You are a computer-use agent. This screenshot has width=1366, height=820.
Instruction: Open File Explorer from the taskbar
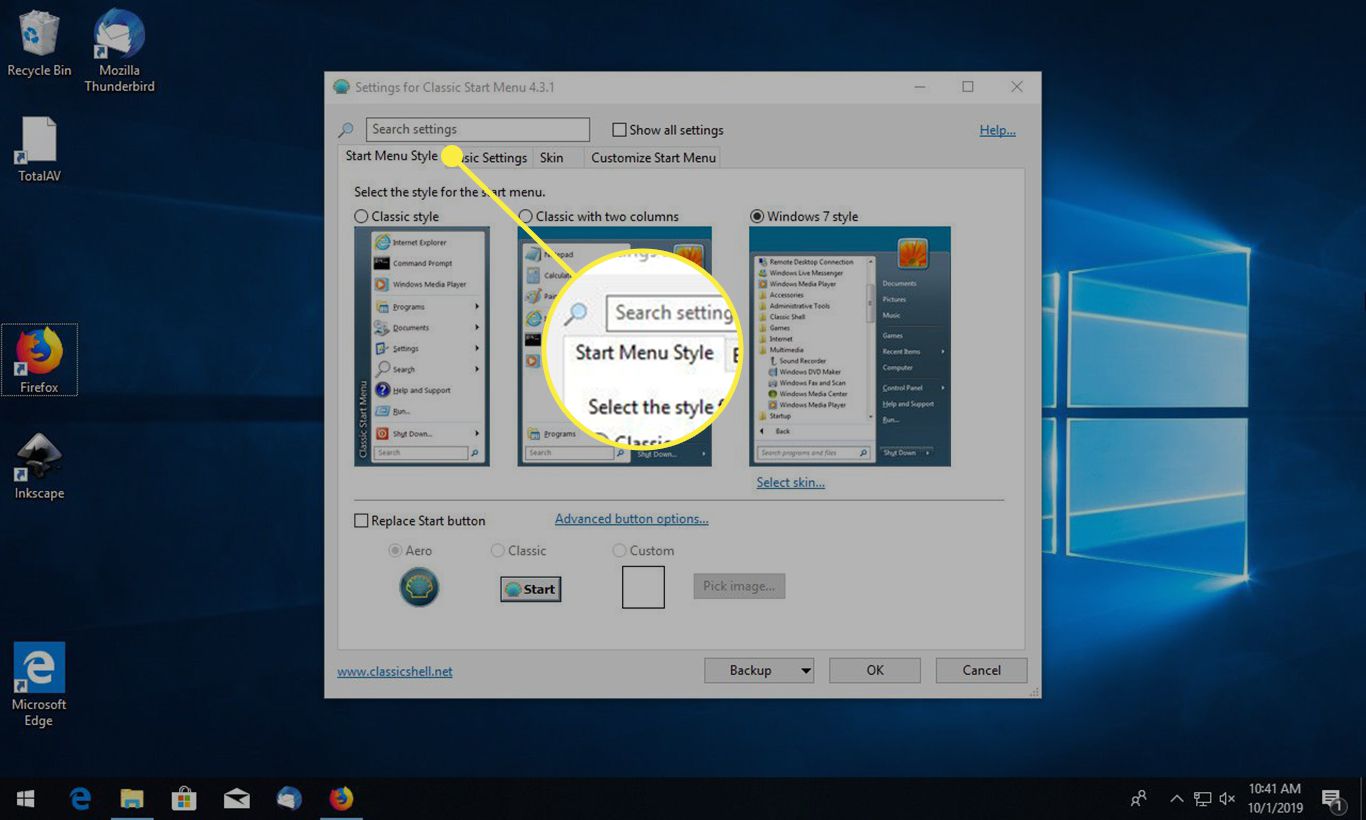pos(132,799)
